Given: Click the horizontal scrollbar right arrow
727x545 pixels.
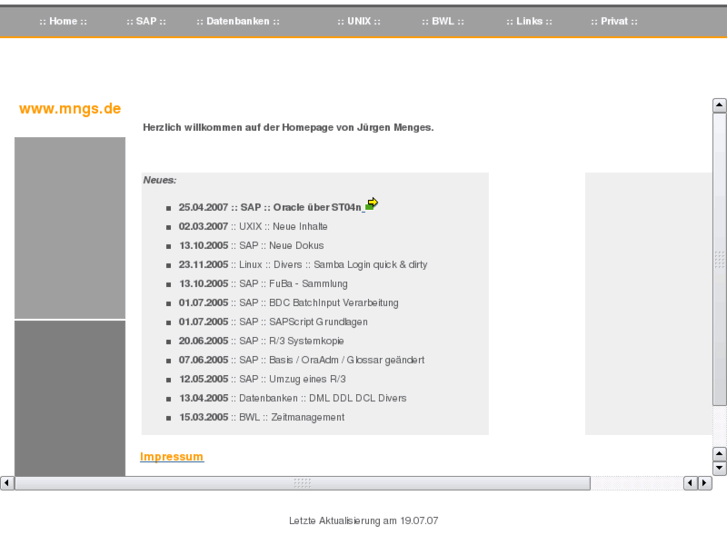Looking at the screenshot, I should coord(704,483).
